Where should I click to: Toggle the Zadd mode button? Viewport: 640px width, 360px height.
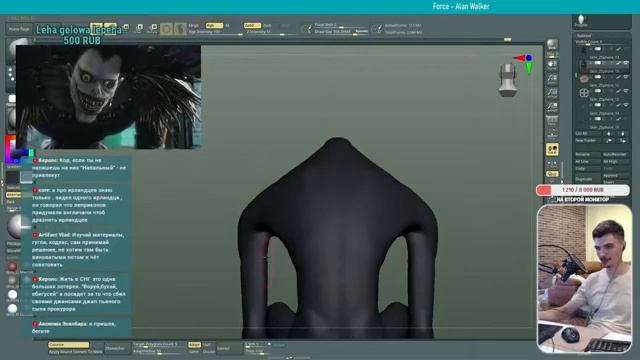point(252,25)
